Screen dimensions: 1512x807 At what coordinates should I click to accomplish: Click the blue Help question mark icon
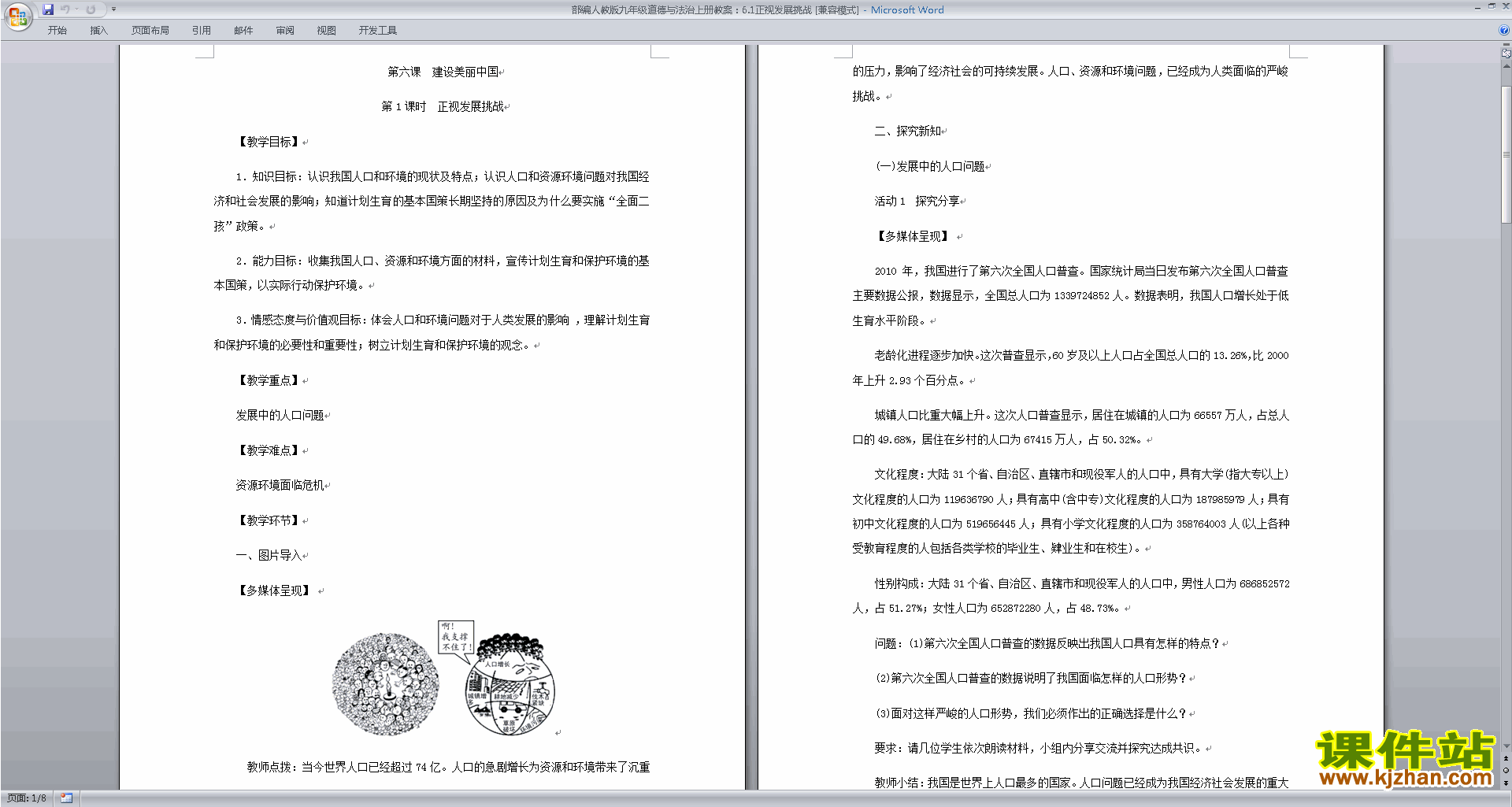(1504, 30)
